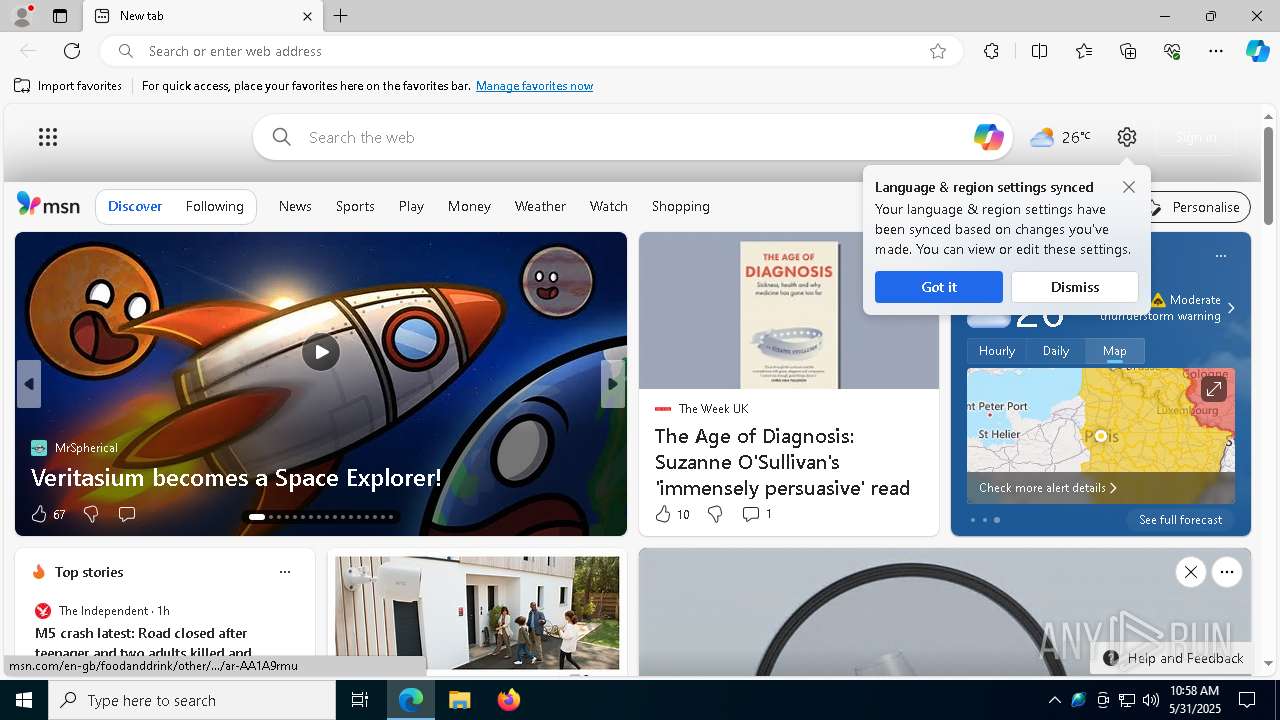Show next carousel slide
The image size is (1280, 720).
click(x=613, y=384)
